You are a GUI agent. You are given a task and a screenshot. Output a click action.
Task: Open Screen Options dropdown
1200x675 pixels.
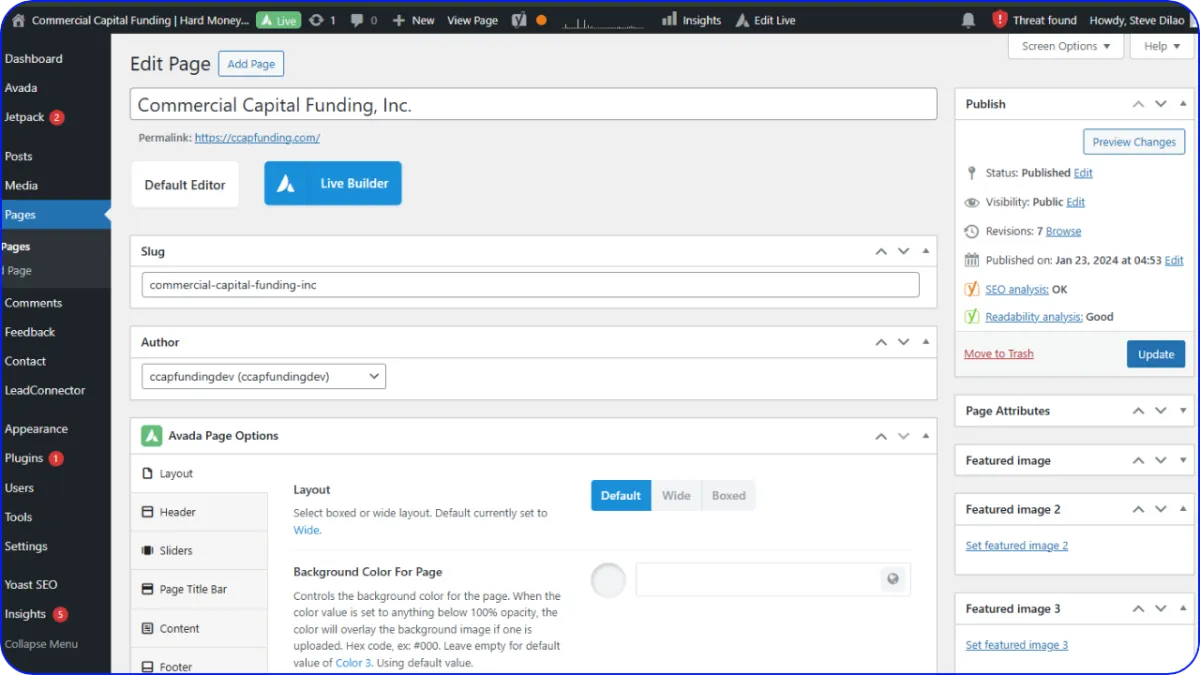pyautogui.click(x=1066, y=46)
